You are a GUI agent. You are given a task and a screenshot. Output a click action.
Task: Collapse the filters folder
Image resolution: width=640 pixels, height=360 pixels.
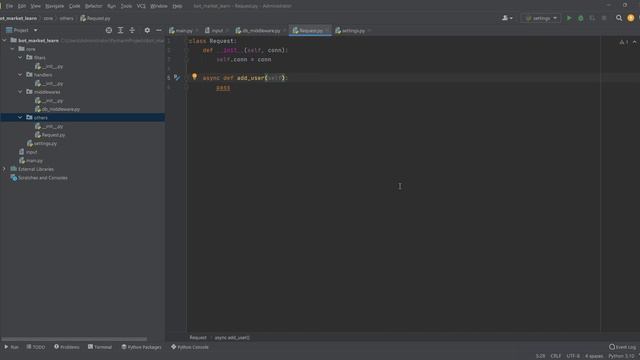(x=20, y=58)
